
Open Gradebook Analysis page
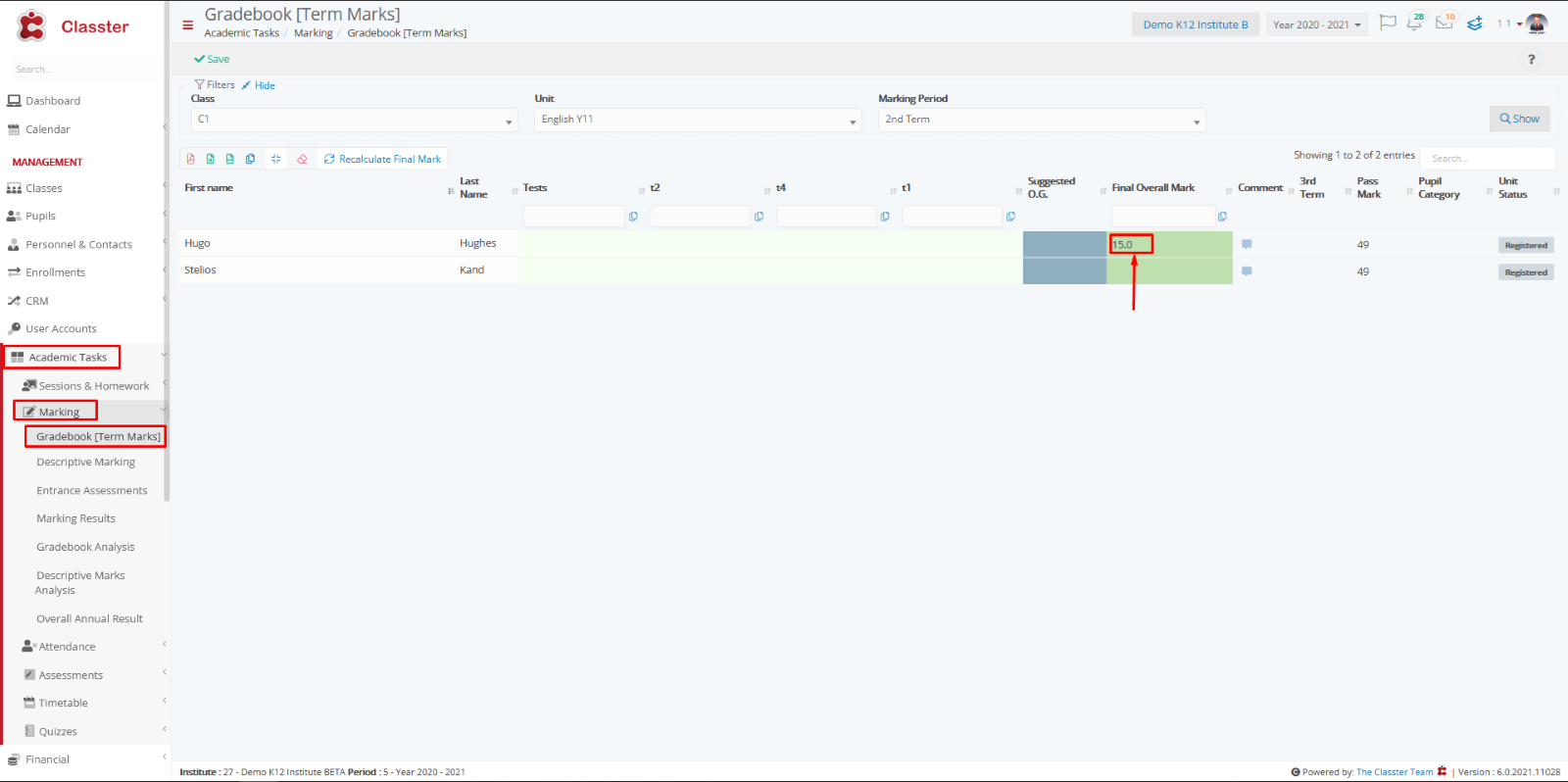click(x=85, y=547)
